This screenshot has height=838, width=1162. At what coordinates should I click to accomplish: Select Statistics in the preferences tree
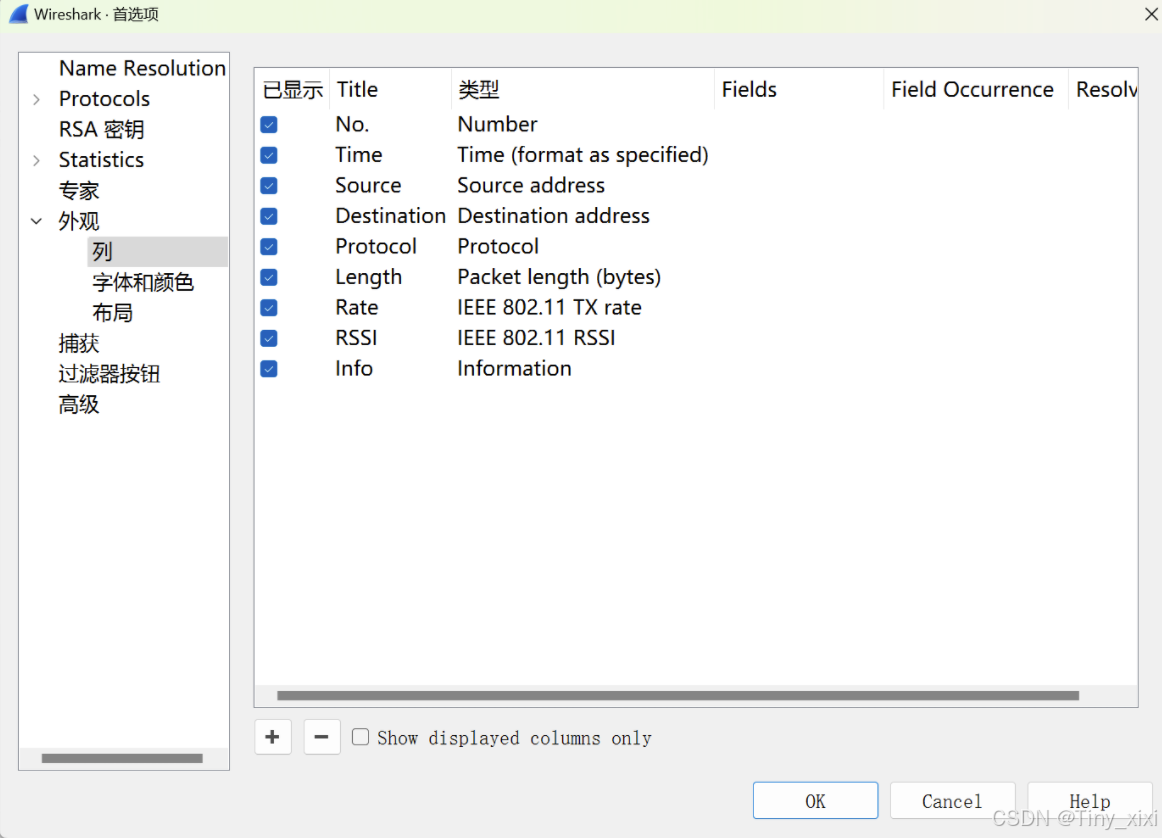[x=102, y=160]
